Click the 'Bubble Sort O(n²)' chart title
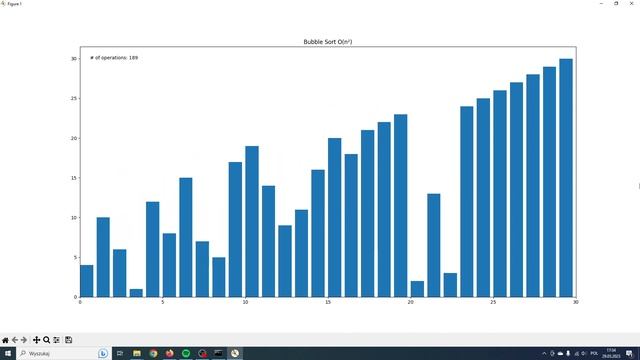This screenshot has height=360, width=640. [328, 42]
